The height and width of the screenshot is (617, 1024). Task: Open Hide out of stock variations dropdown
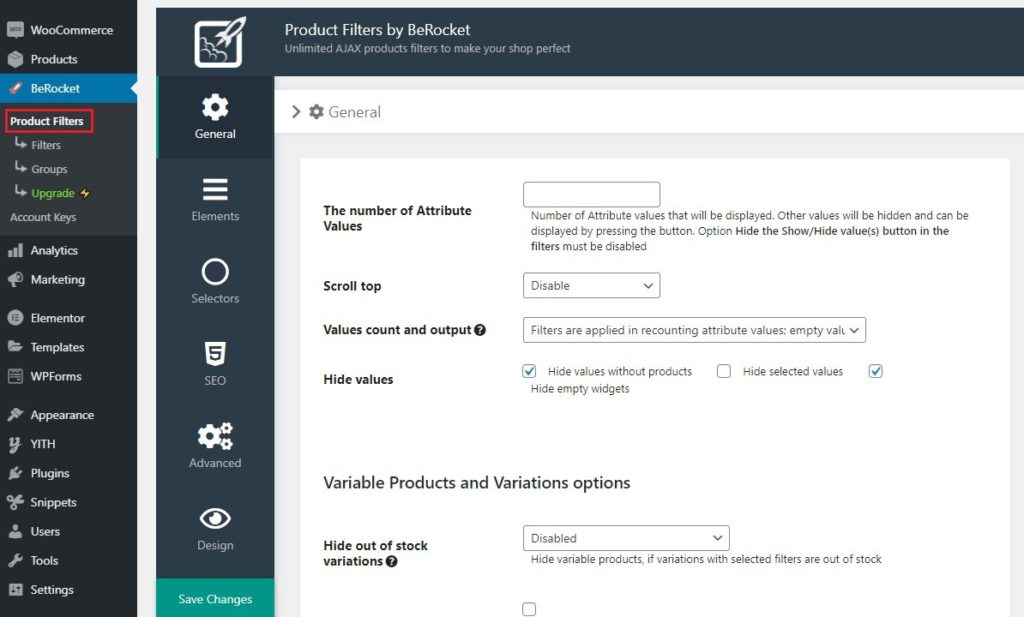tap(626, 538)
